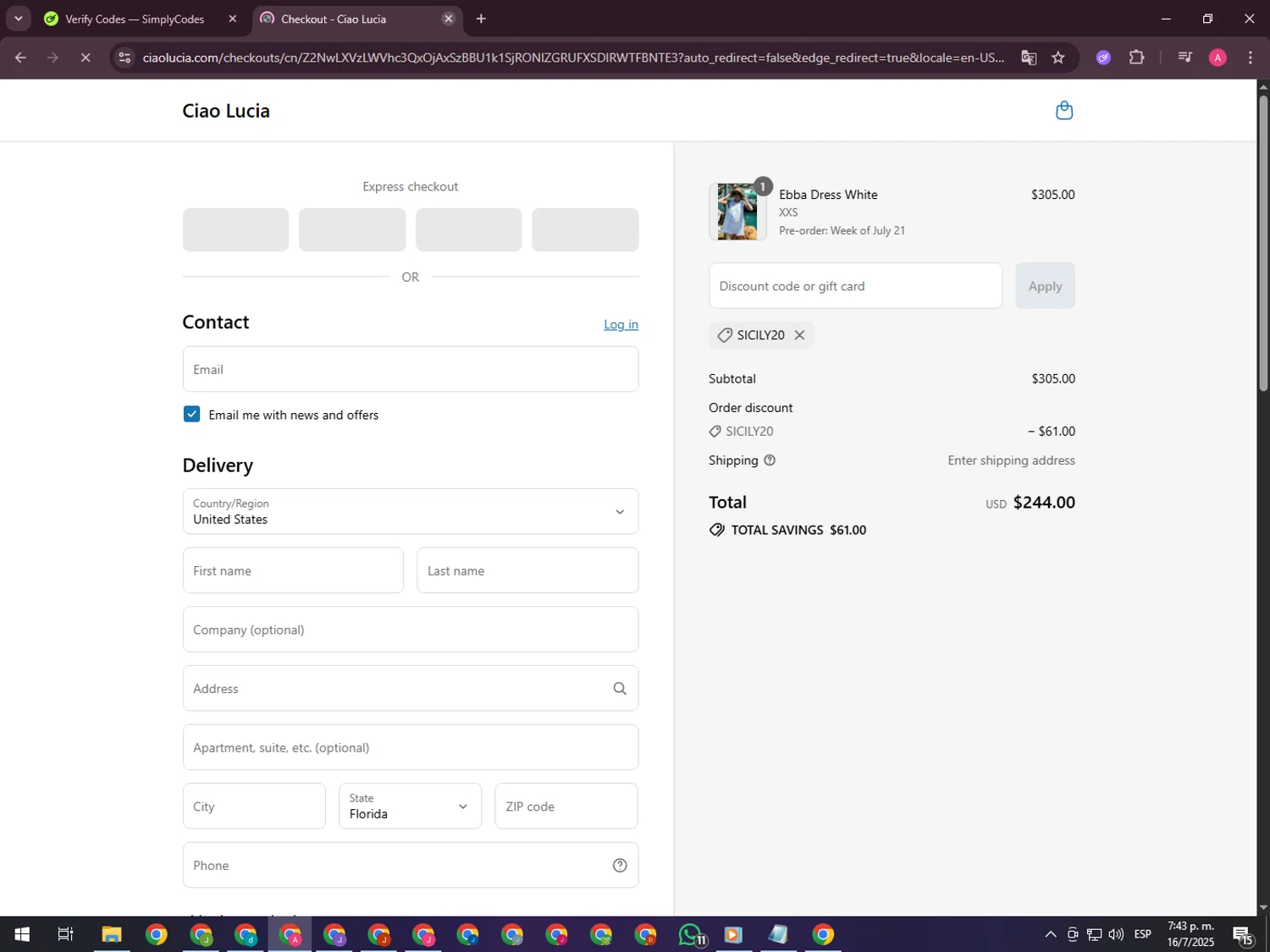
Task: Open the translate page icon
Action: (x=1029, y=58)
